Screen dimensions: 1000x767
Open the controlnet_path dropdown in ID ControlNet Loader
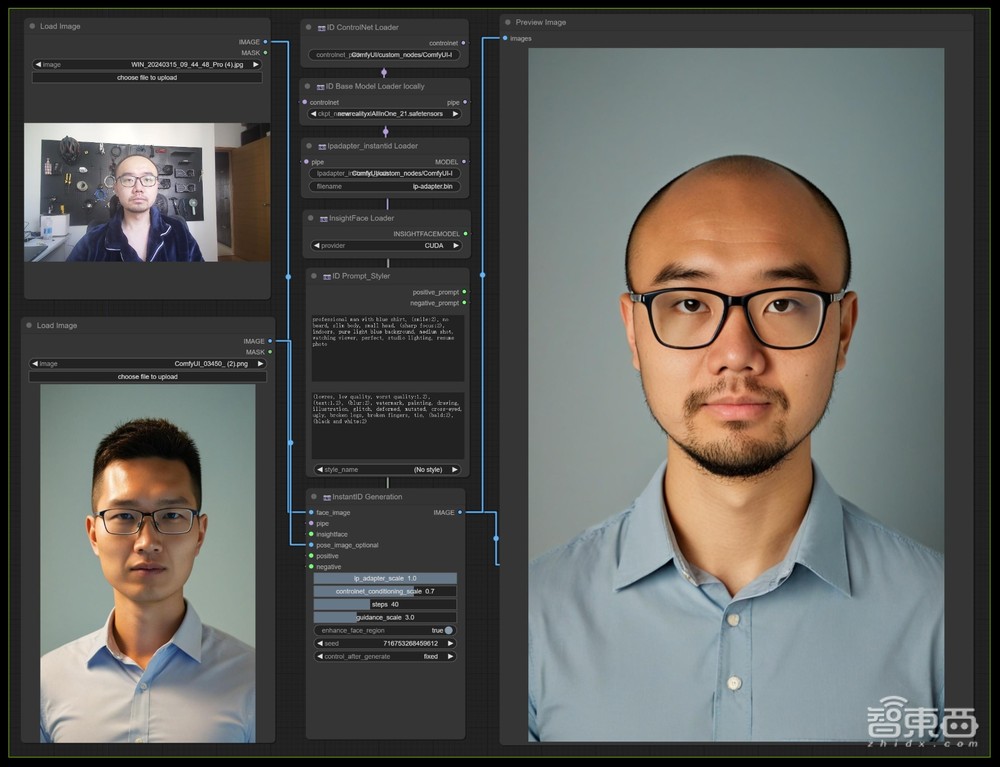(x=386, y=55)
